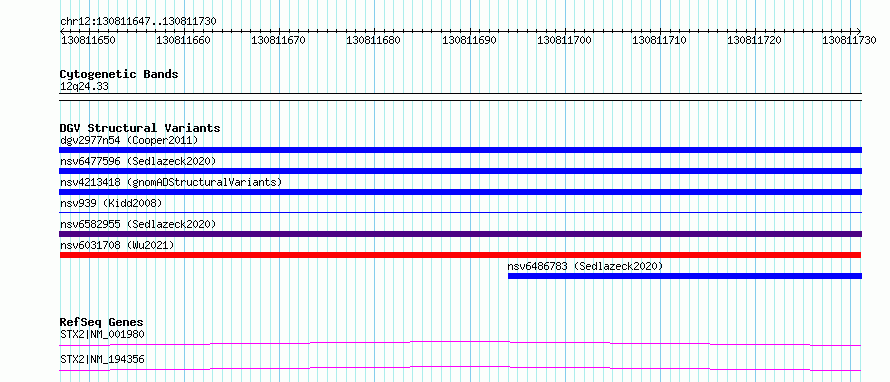Click the chr12:130811647..130811730 region label

pos(138,22)
